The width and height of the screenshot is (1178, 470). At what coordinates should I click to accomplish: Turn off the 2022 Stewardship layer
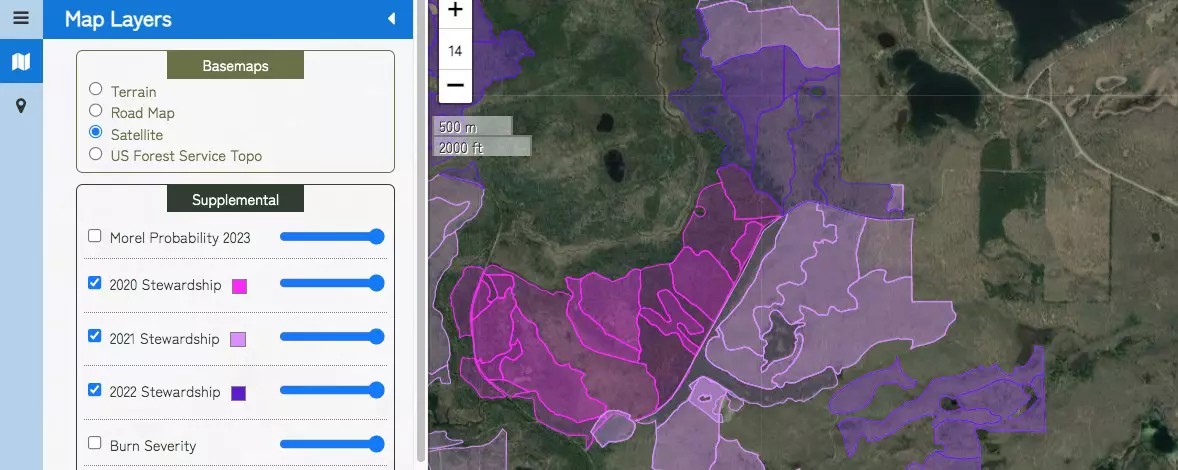click(x=95, y=390)
